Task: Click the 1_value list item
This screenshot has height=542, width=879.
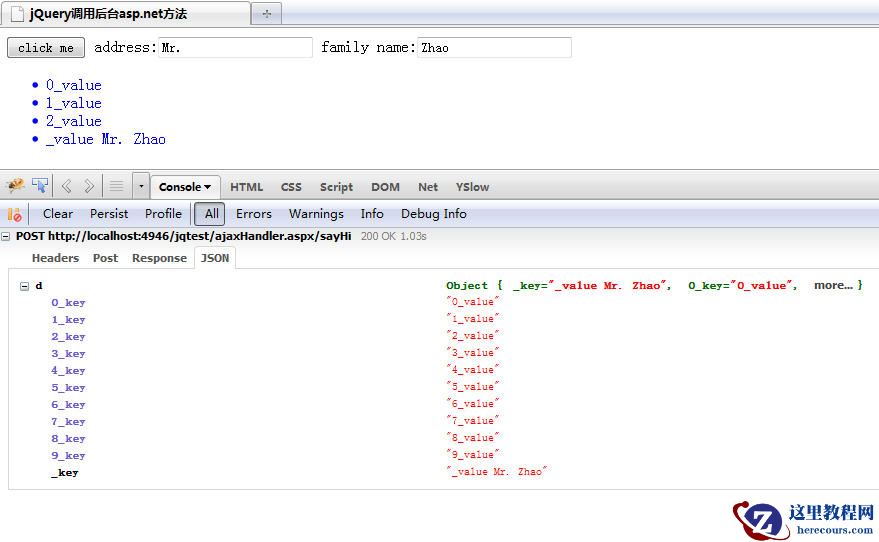Action: click(x=73, y=103)
